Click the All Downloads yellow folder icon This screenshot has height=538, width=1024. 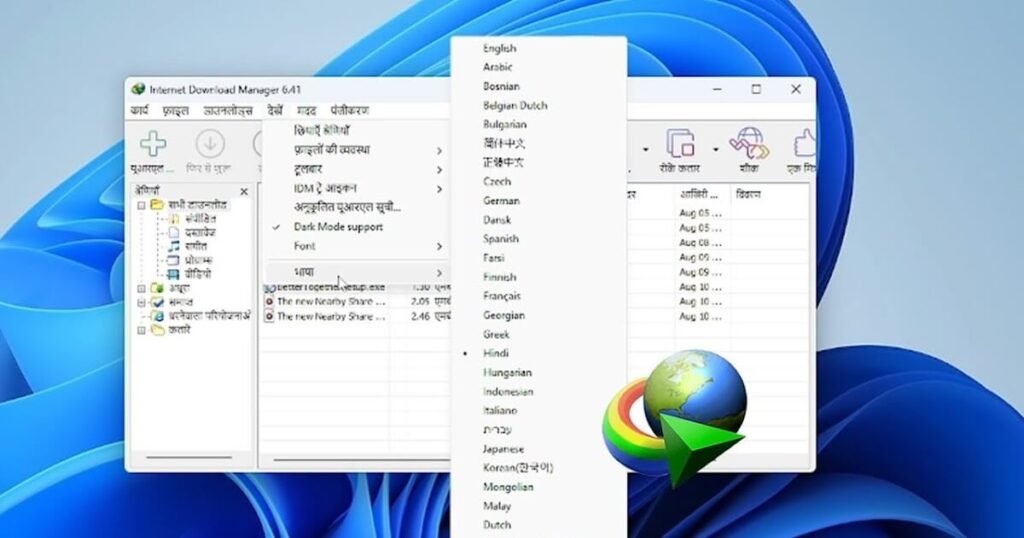pyautogui.click(x=157, y=205)
